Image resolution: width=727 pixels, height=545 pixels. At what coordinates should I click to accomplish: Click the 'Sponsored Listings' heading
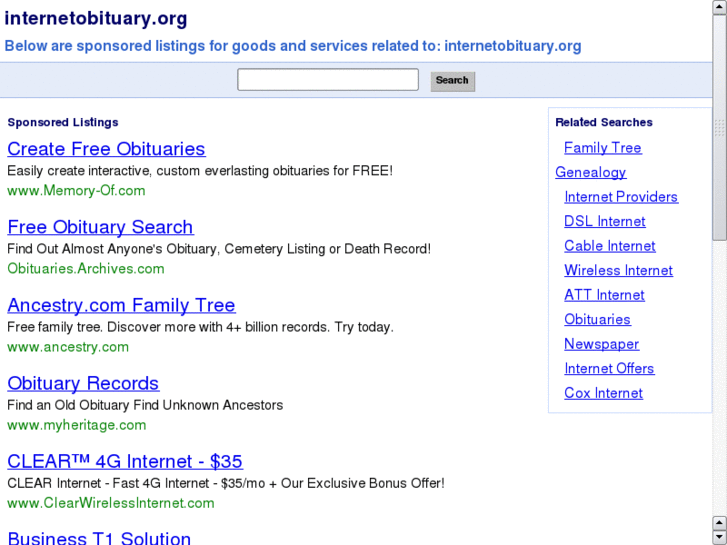coord(63,122)
